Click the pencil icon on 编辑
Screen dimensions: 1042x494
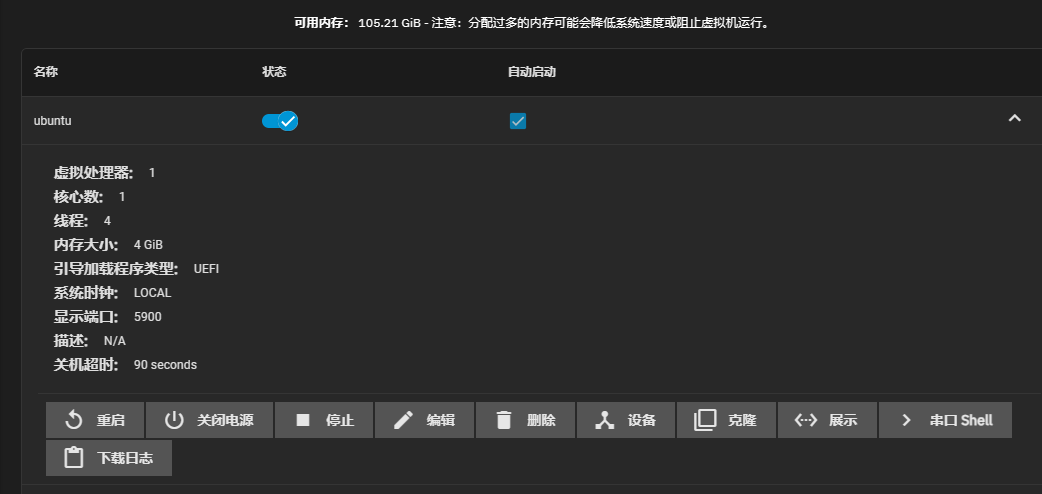coord(403,420)
